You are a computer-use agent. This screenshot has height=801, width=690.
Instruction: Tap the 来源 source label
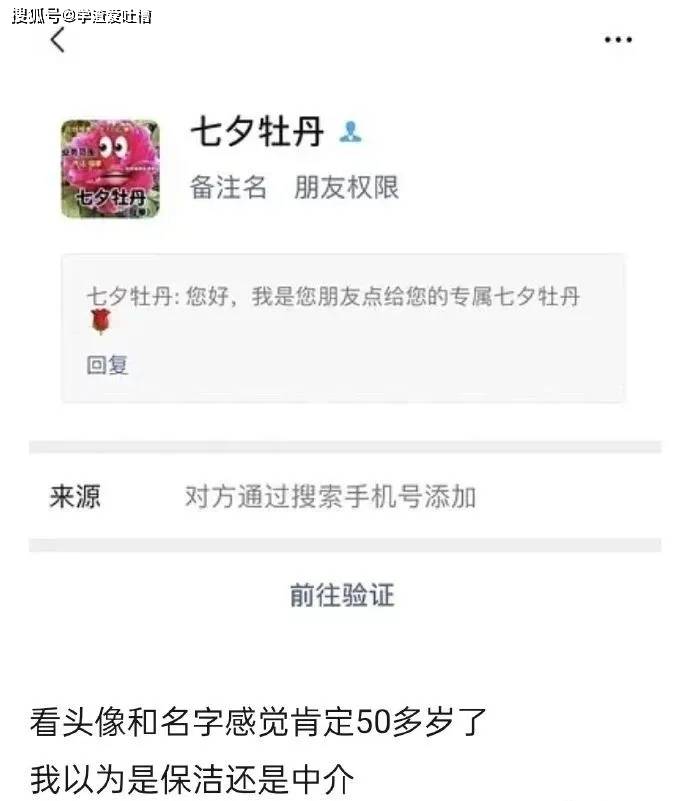click(x=75, y=497)
